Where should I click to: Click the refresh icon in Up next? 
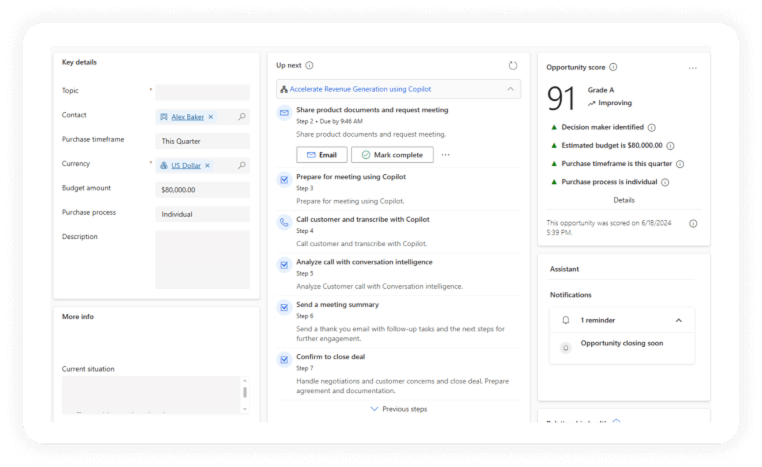tap(513, 65)
